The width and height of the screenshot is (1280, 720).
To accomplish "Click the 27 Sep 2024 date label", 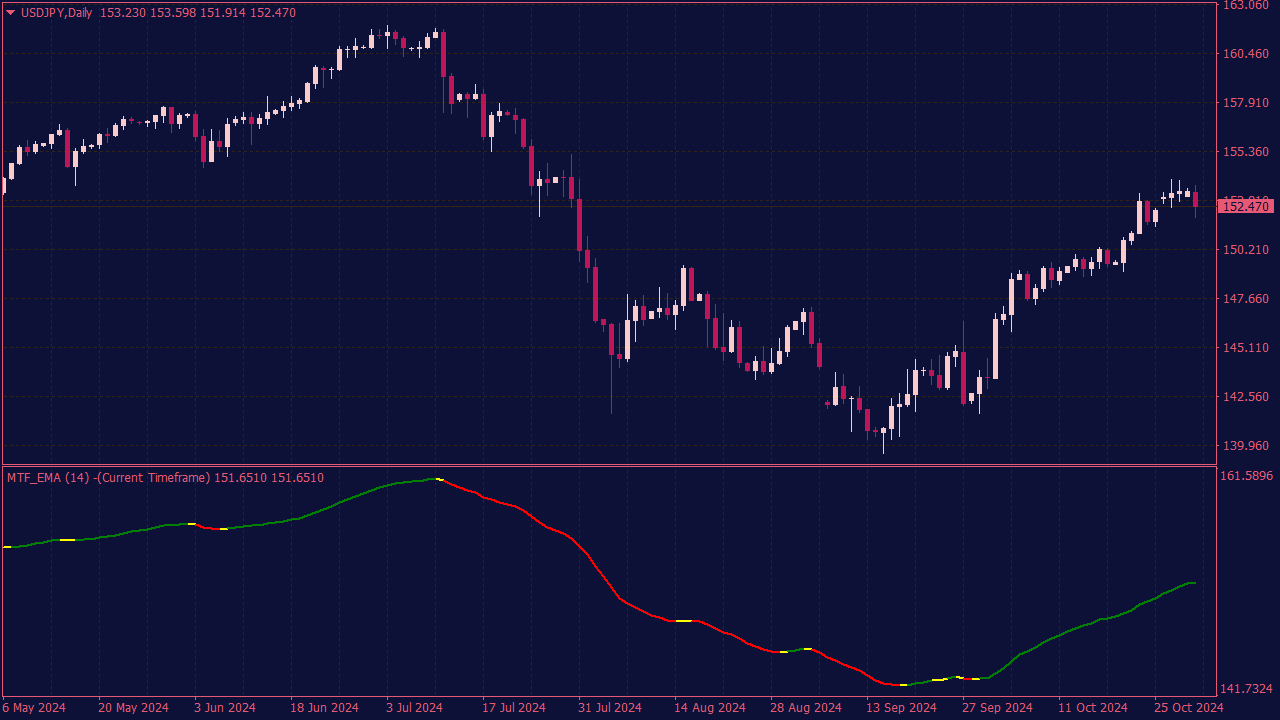I will point(998,708).
